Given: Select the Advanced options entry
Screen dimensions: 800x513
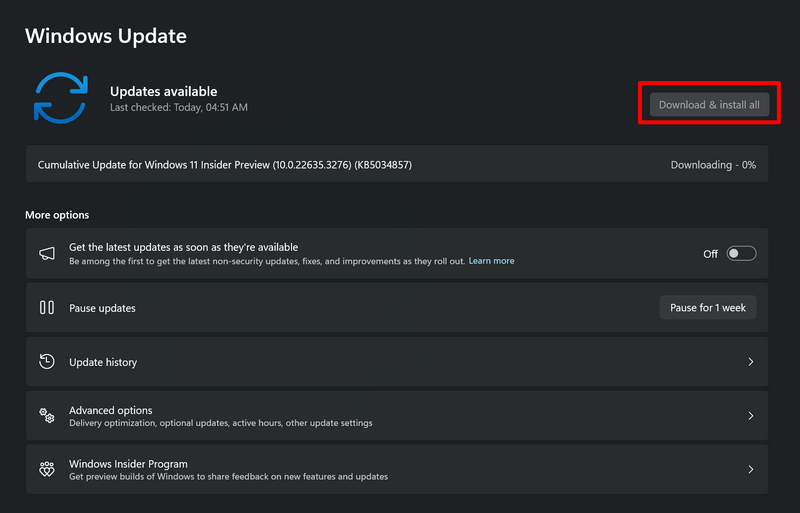Looking at the screenshot, I should pos(111,410).
